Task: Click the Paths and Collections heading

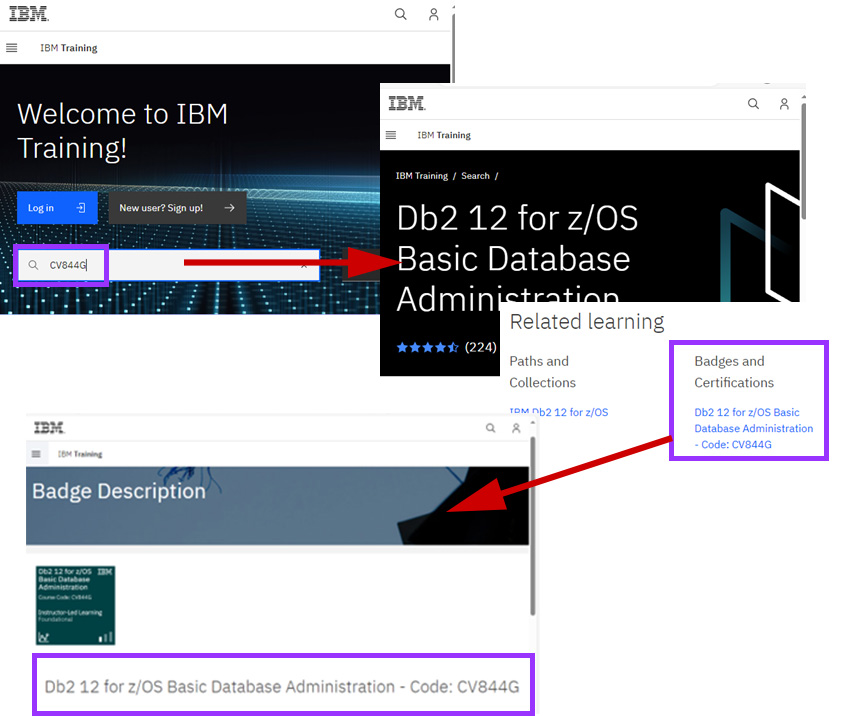Action: [542, 372]
